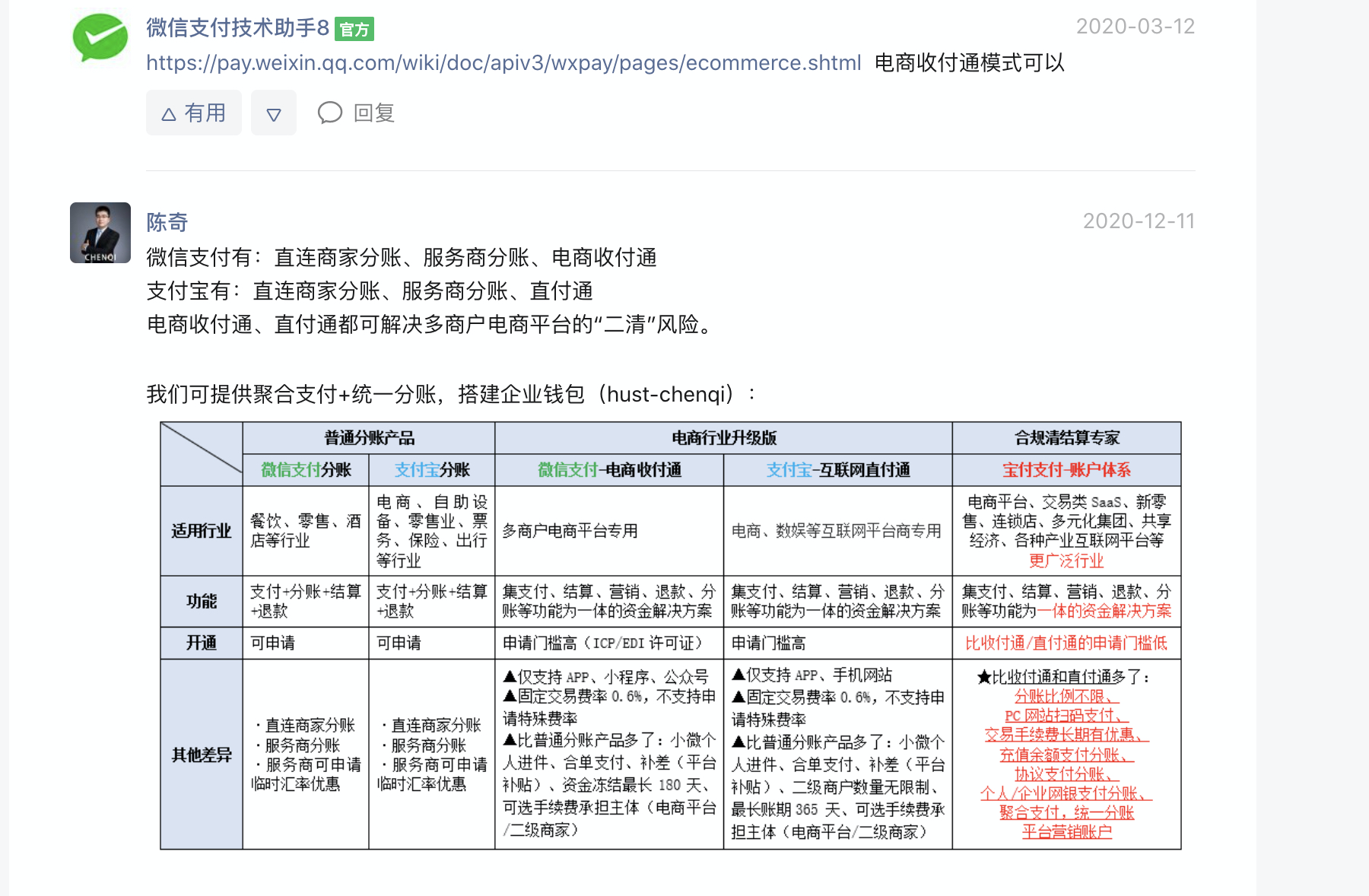Open the pay.weixin.qq.com ecommerce.shtml link
The height and width of the screenshot is (896, 1369).
point(503,62)
